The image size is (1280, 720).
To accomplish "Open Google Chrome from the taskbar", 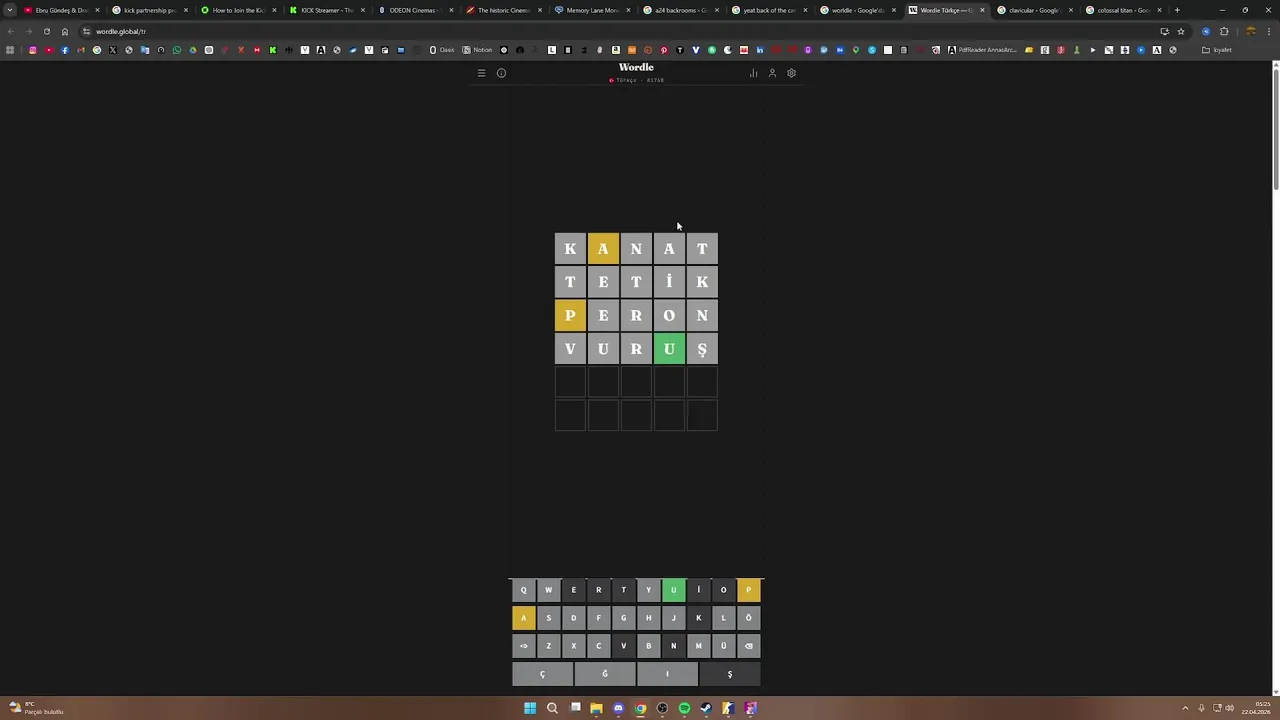I will click(x=640, y=708).
